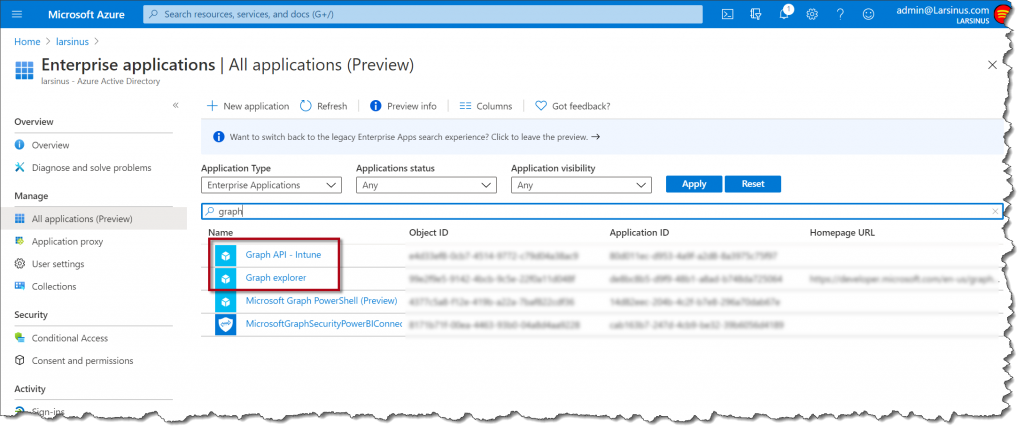Click the Homepage URL column header

point(842,232)
